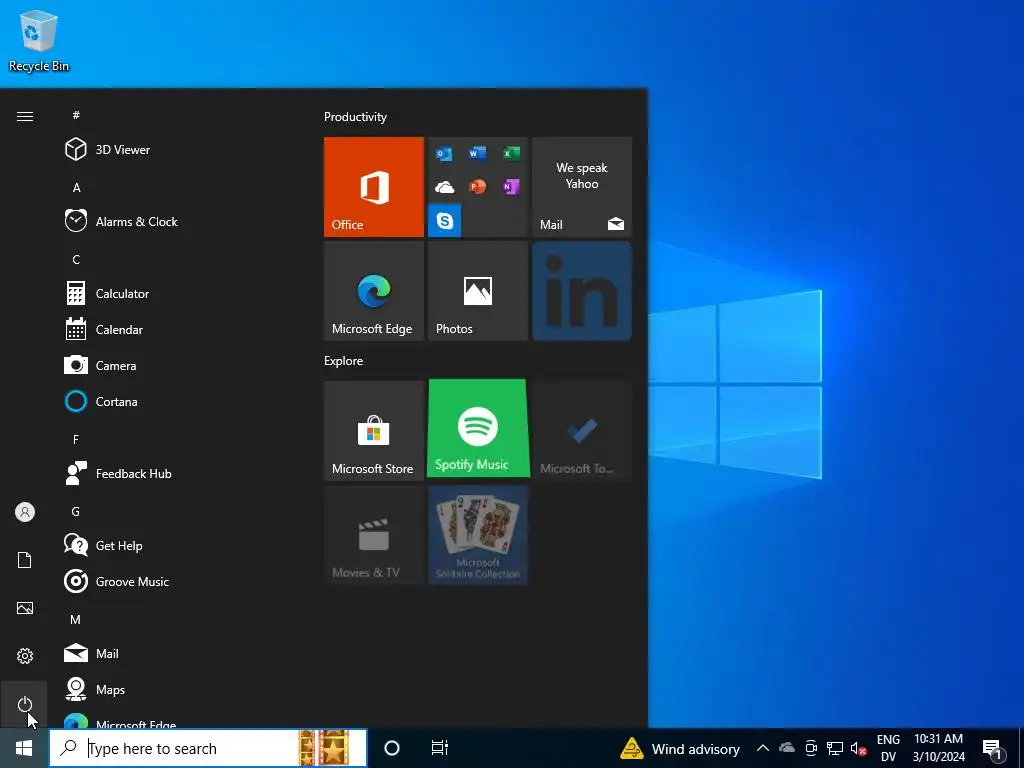Expand the Start menu hamburger button

(25, 116)
